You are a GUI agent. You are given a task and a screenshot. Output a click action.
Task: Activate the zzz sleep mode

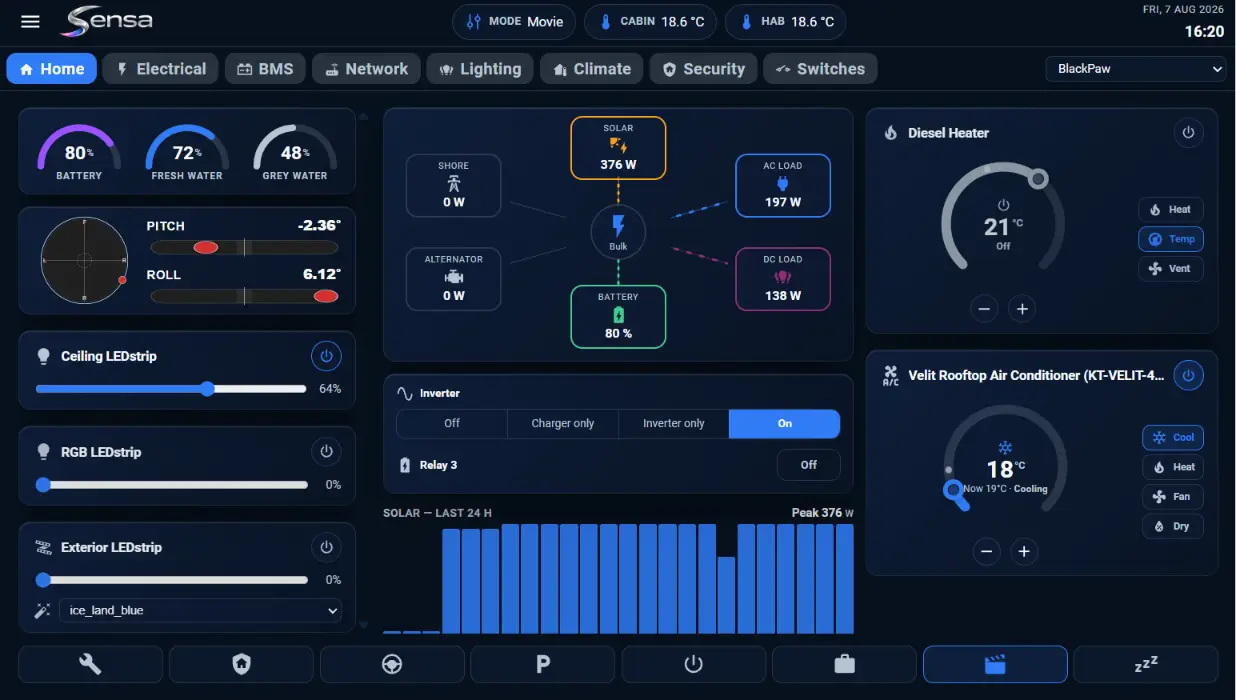[x=1146, y=664]
